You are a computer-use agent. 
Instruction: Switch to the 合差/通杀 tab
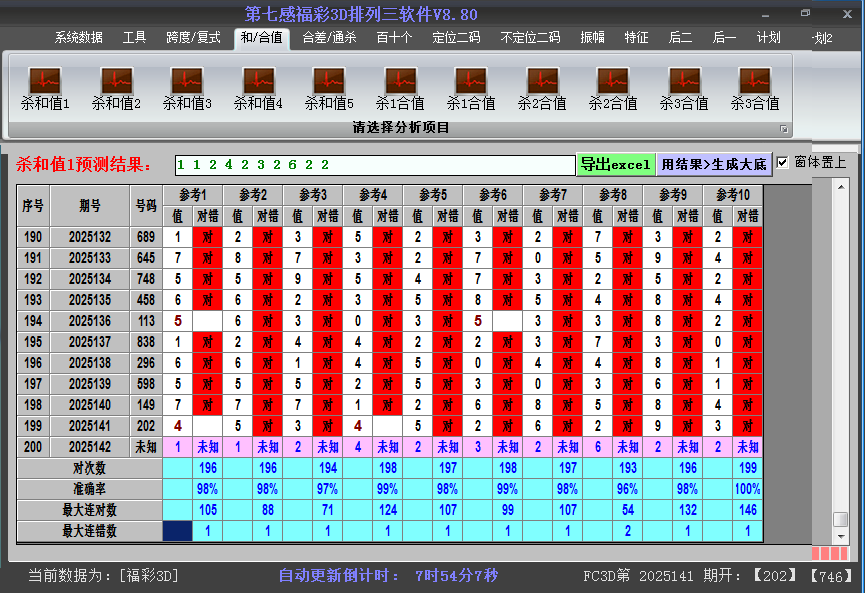[329, 38]
